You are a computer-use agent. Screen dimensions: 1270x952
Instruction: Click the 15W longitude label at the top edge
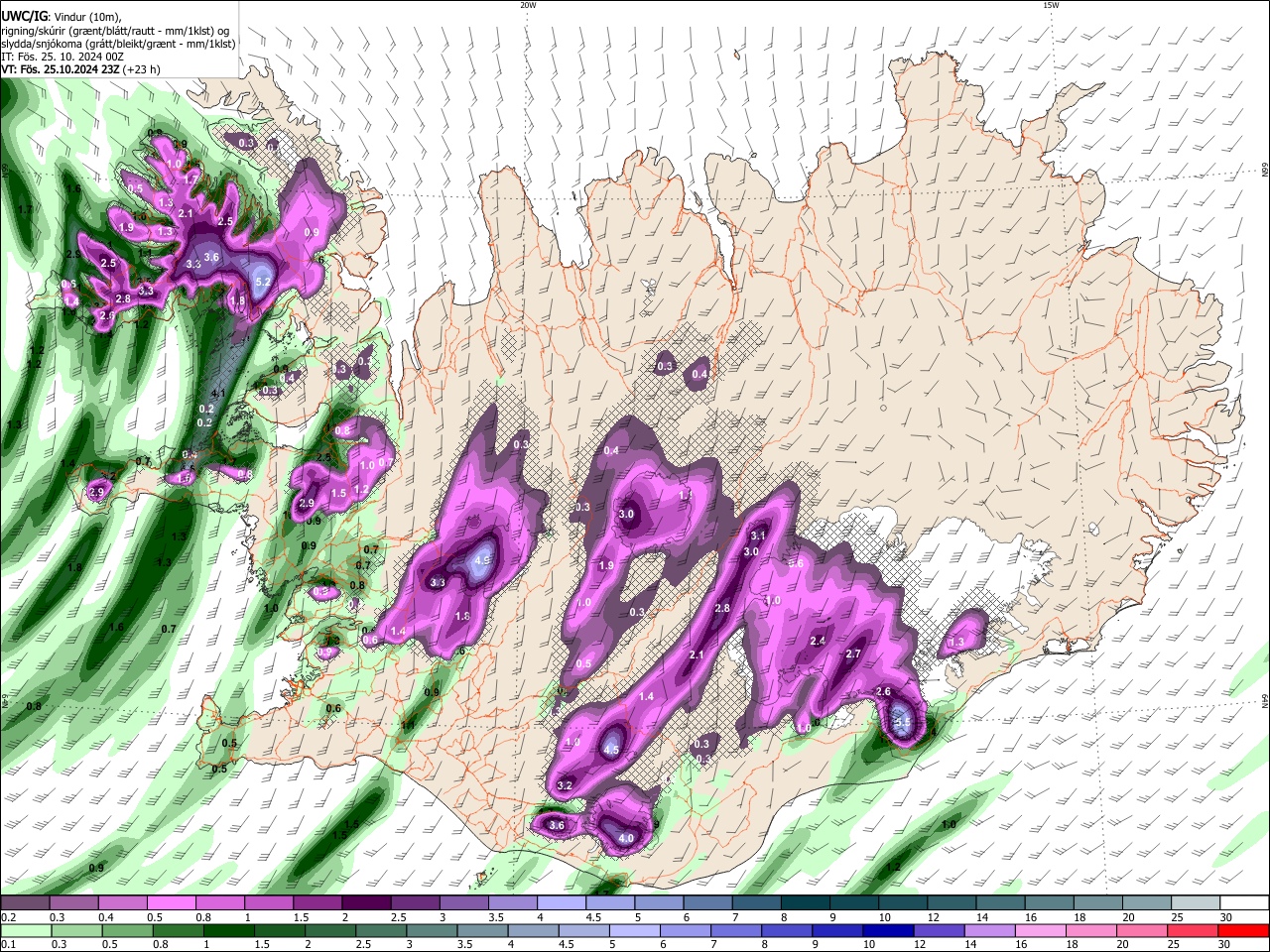click(x=1051, y=5)
